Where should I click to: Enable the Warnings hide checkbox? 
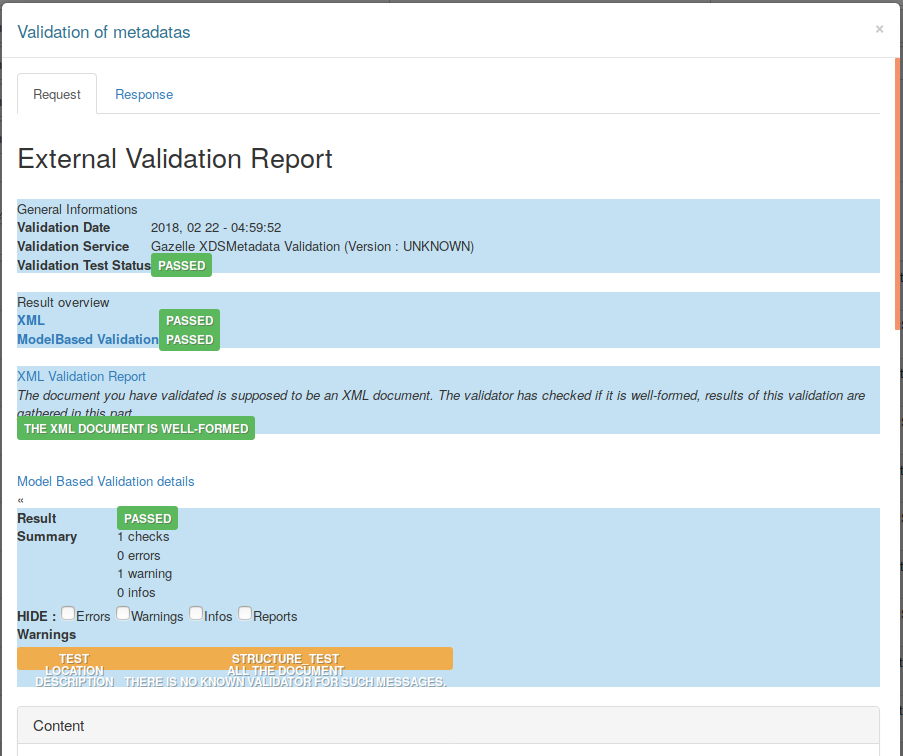coord(123,613)
